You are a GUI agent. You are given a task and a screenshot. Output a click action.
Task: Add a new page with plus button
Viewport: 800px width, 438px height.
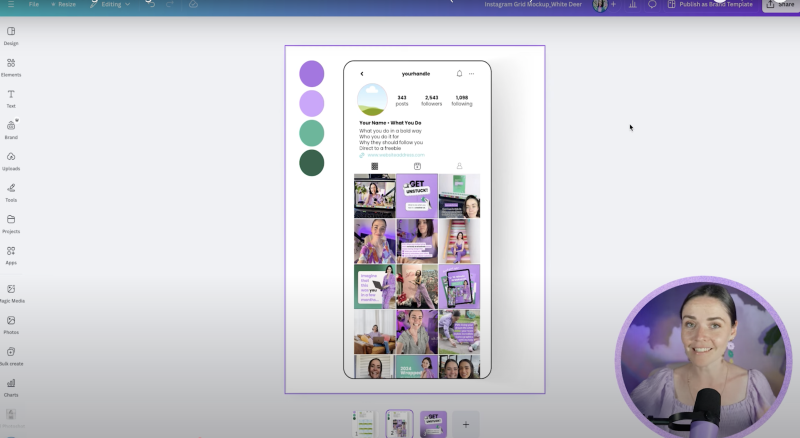tap(465, 424)
